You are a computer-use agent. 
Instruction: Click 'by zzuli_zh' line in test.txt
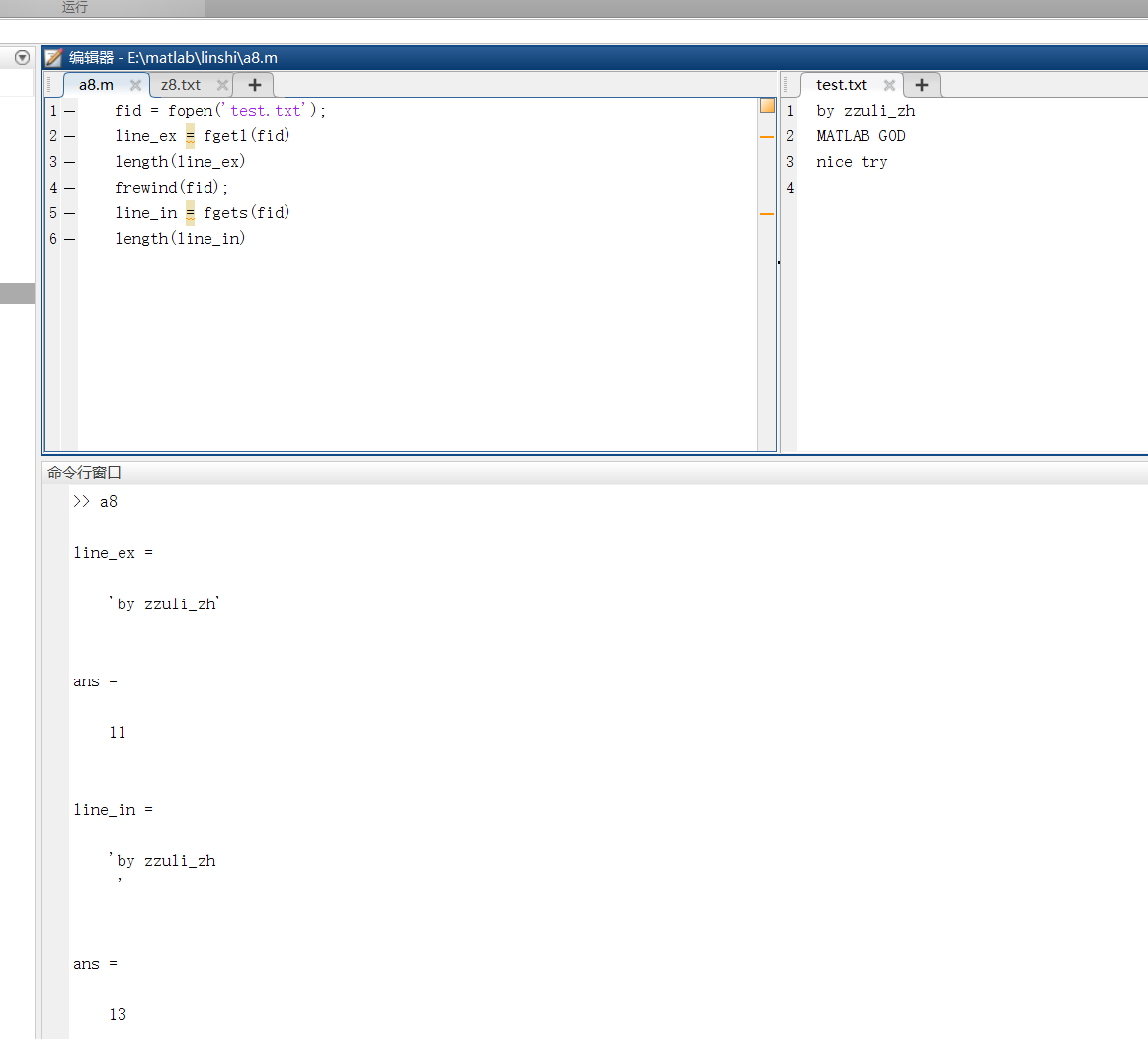(865, 111)
